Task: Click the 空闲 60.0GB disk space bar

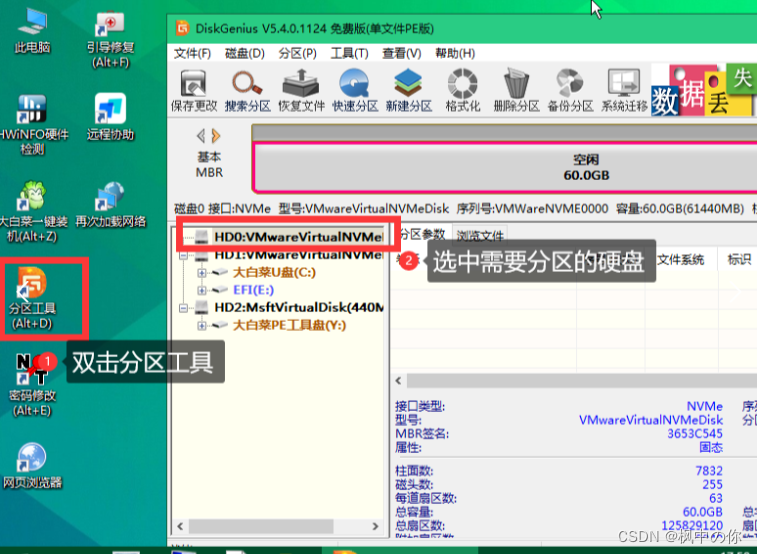Action: coord(505,167)
